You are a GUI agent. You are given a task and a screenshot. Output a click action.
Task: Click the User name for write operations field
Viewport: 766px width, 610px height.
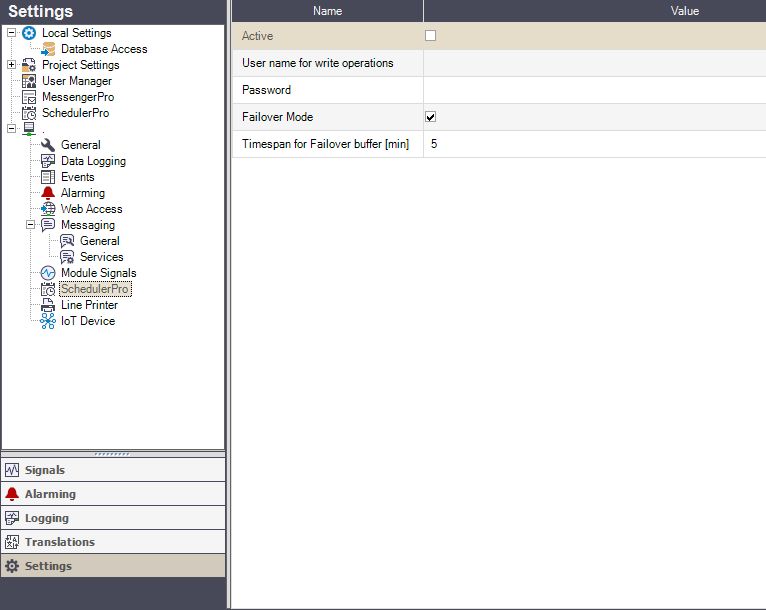(595, 63)
